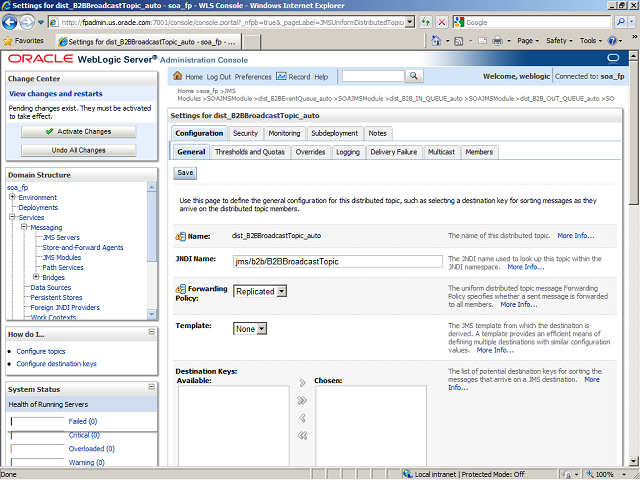Screen dimensions: 640x480
Task: Switch to the Monitoring tab
Action: click(x=284, y=133)
